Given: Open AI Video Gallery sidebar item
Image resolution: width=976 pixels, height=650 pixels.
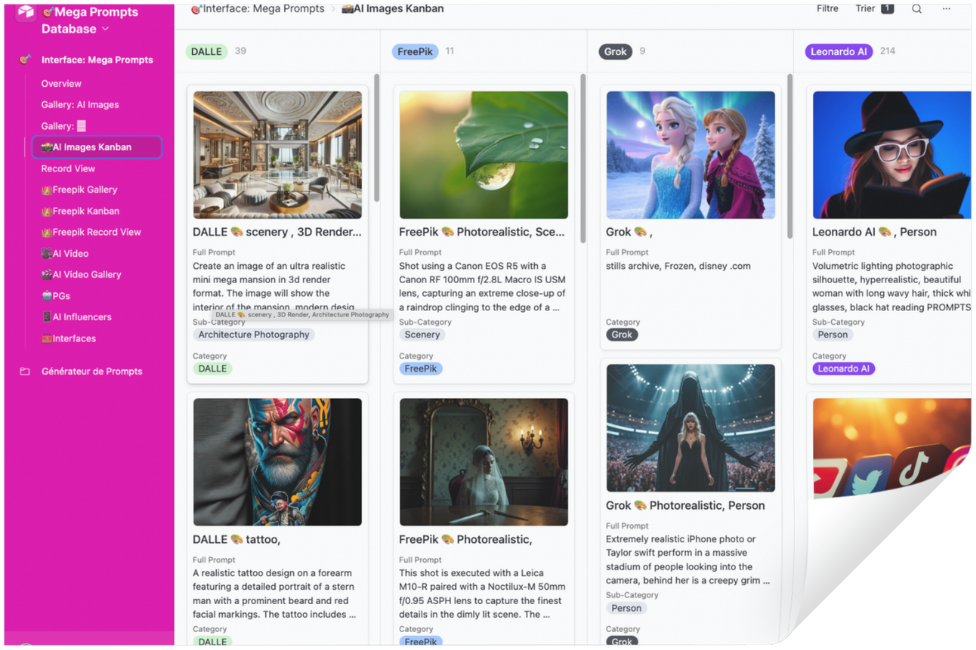Looking at the screenshot, I should (81, 275).
